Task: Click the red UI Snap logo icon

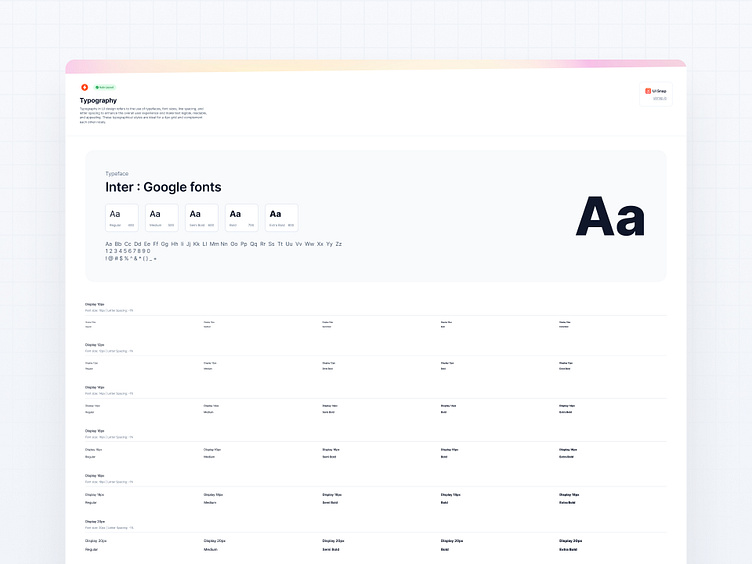Action: [648, 91]
